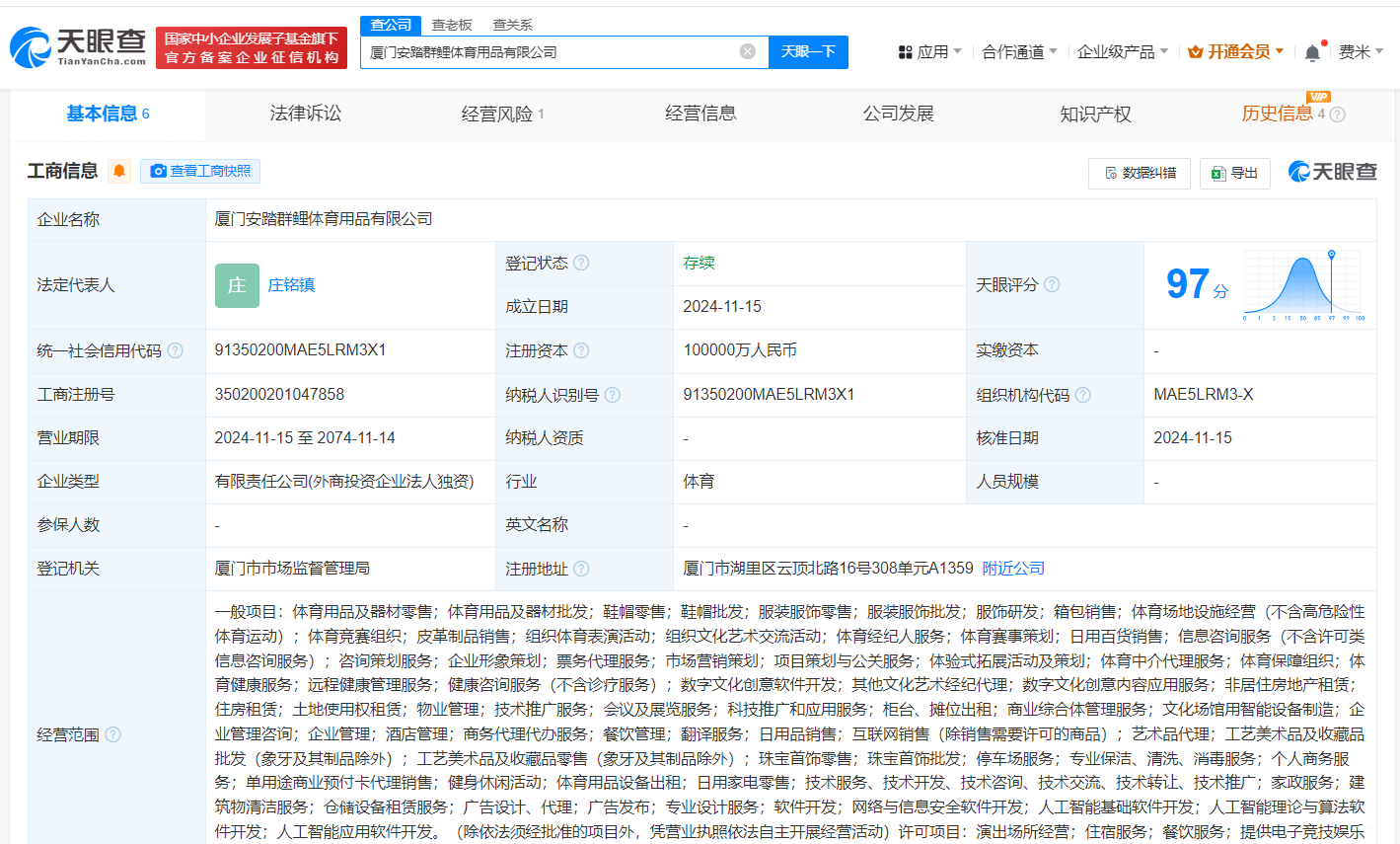The width and height of the screenshot is (1400, 844).
Task: Click the help icon next to 注册资本
Action: click(581, 350)
